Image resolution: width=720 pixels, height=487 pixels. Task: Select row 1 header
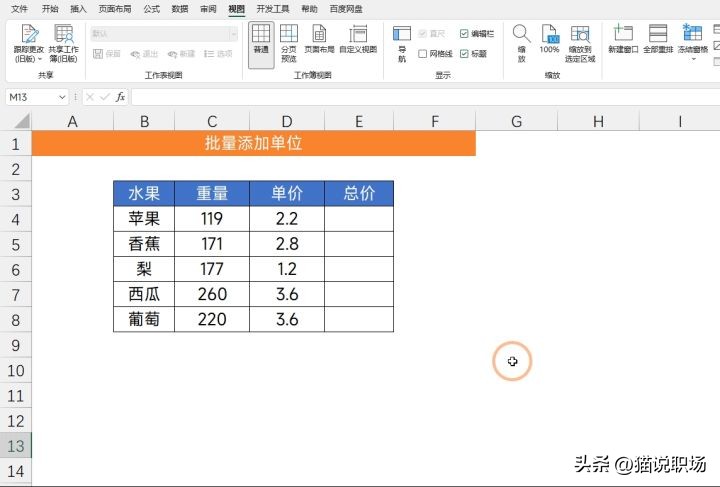click(x=16, y=144)
